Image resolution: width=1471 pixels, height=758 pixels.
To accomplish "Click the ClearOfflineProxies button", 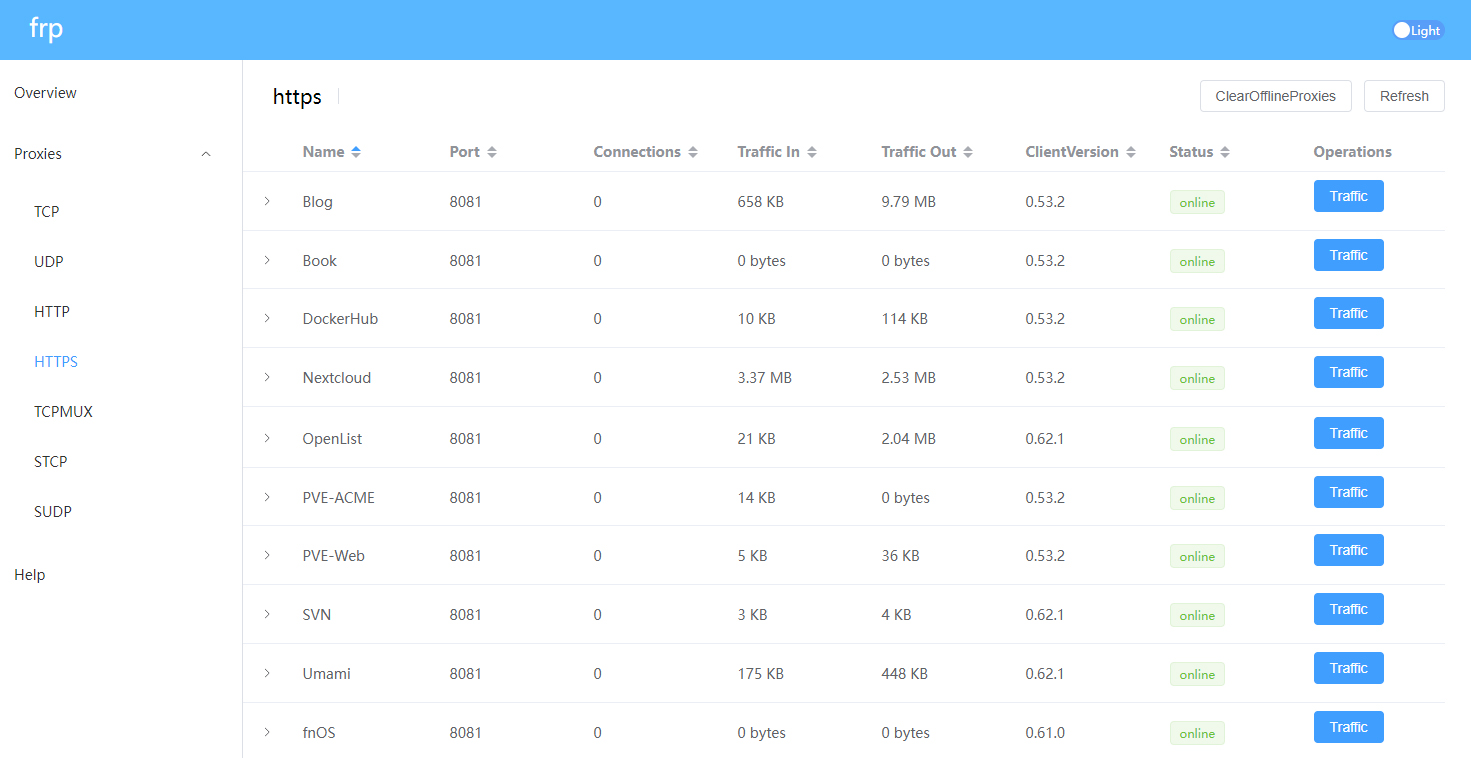I will pos(1275,96).
